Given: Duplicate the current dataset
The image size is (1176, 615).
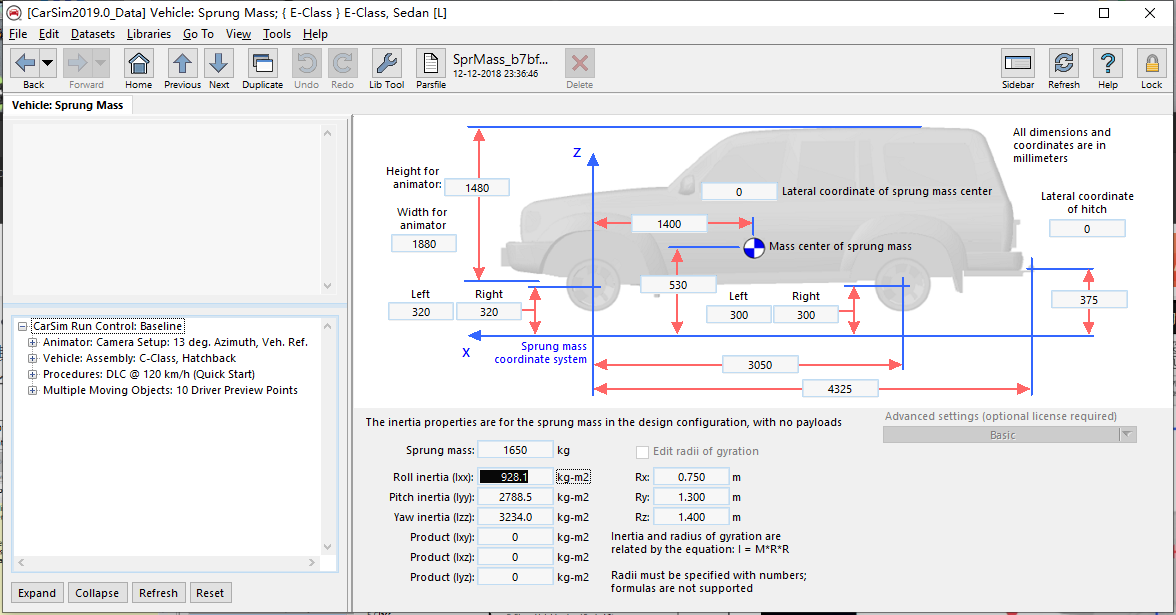Looking at the screenshot, I should coord(262,63).
